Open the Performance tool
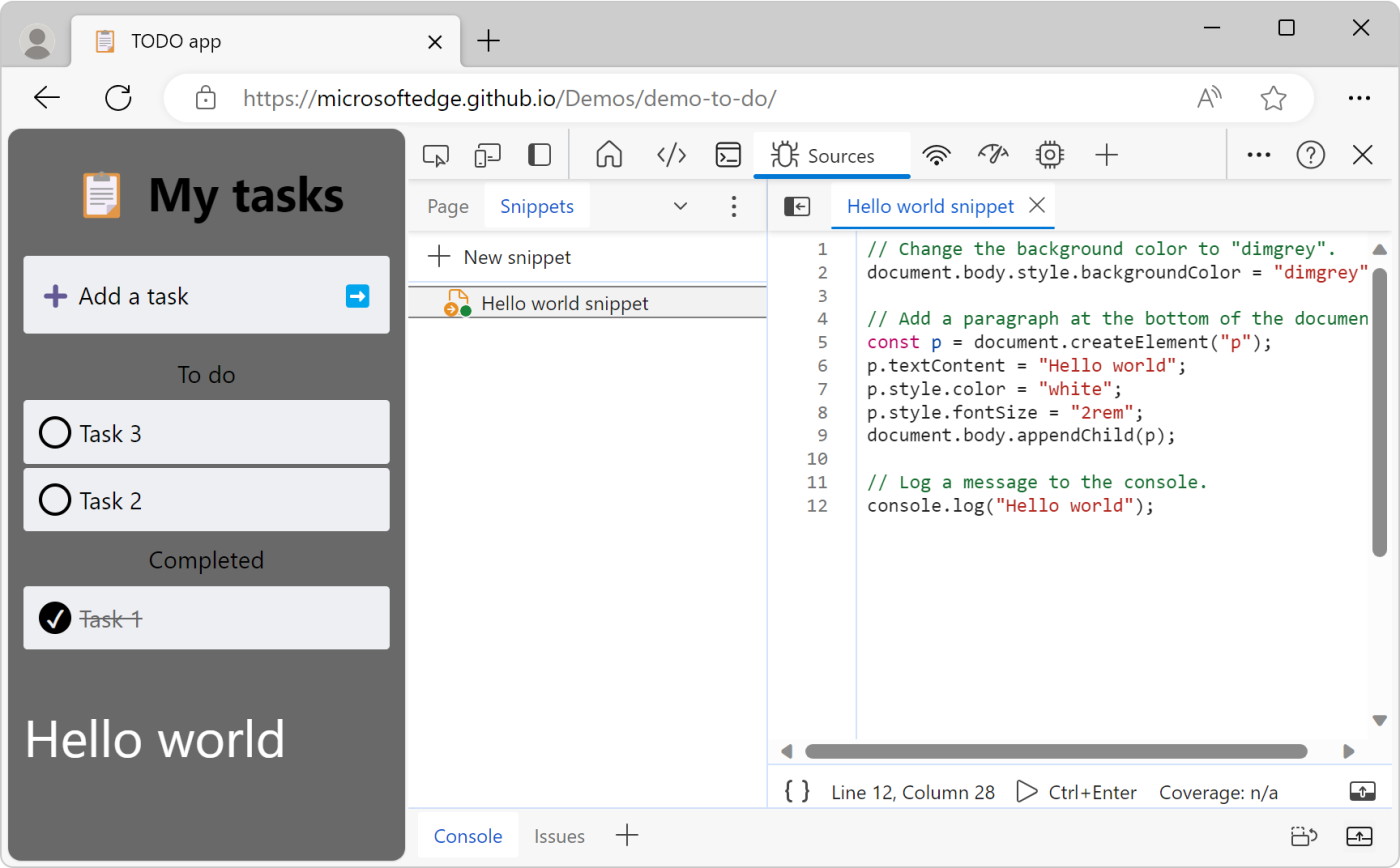1400x868 pixels. point(992,155)
